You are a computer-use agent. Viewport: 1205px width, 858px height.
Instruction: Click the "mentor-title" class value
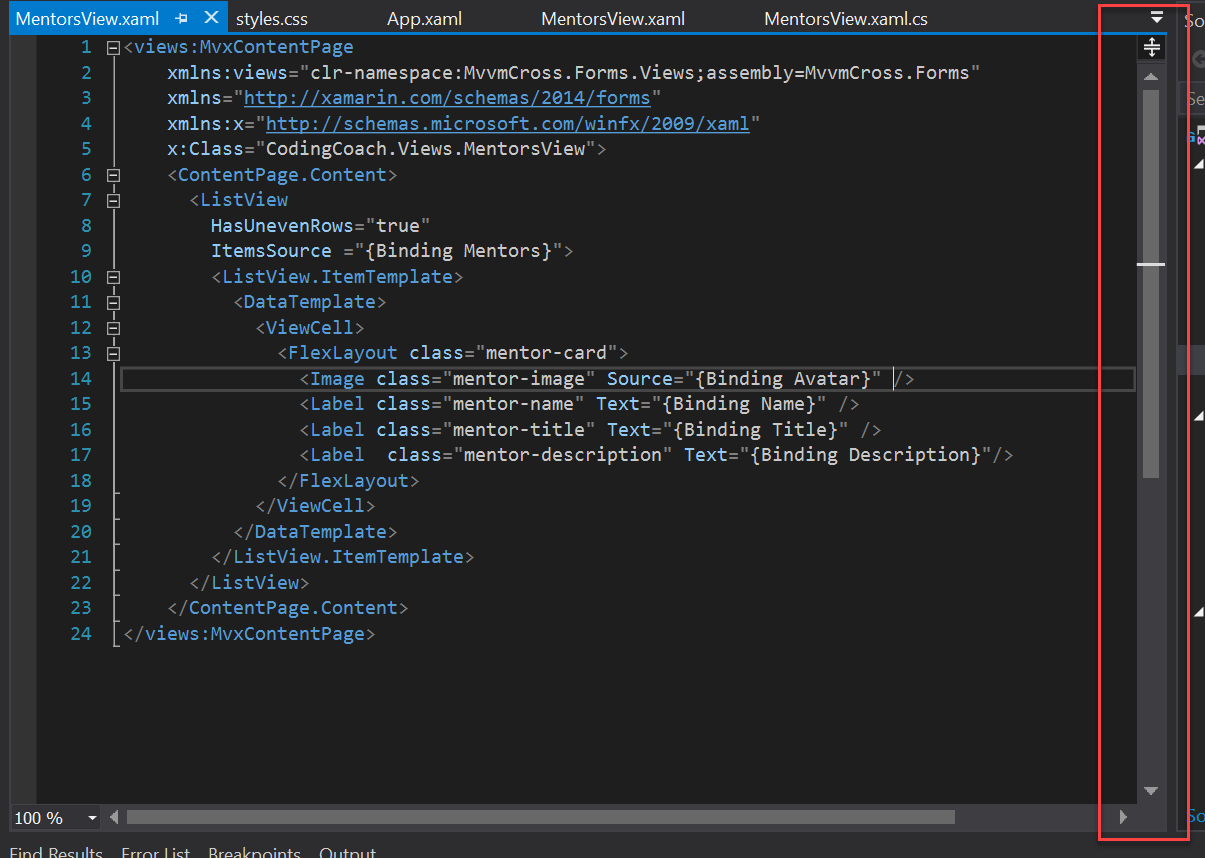tap(519, 430)
